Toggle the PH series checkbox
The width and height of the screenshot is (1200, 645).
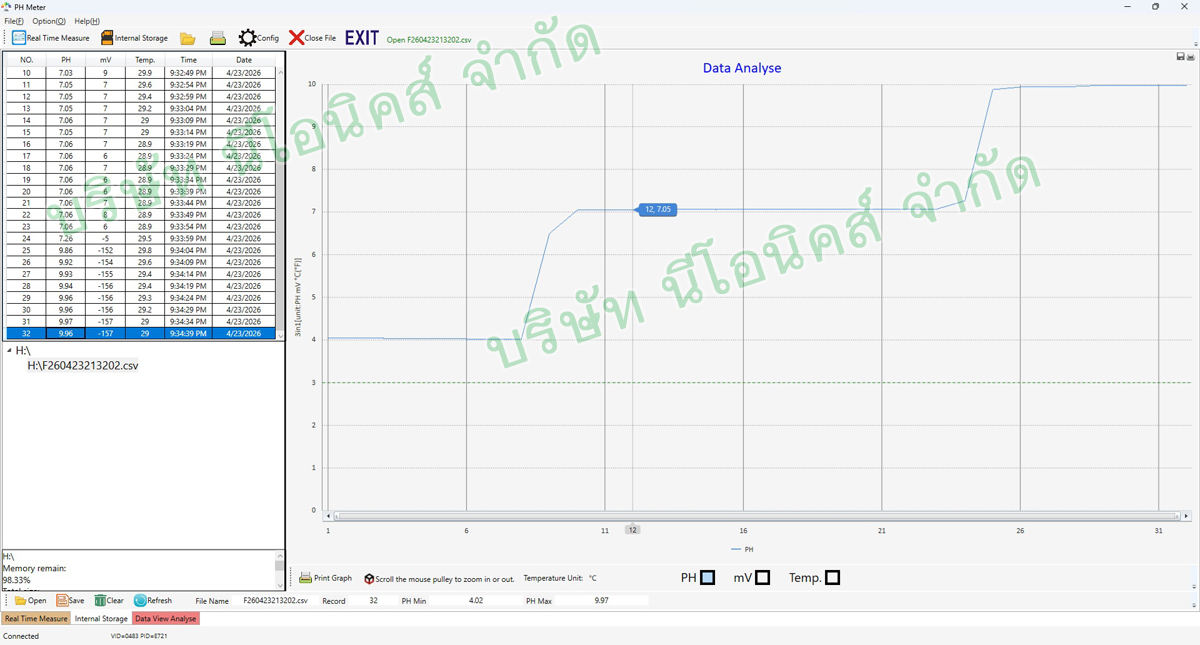(x=707, y=578)
